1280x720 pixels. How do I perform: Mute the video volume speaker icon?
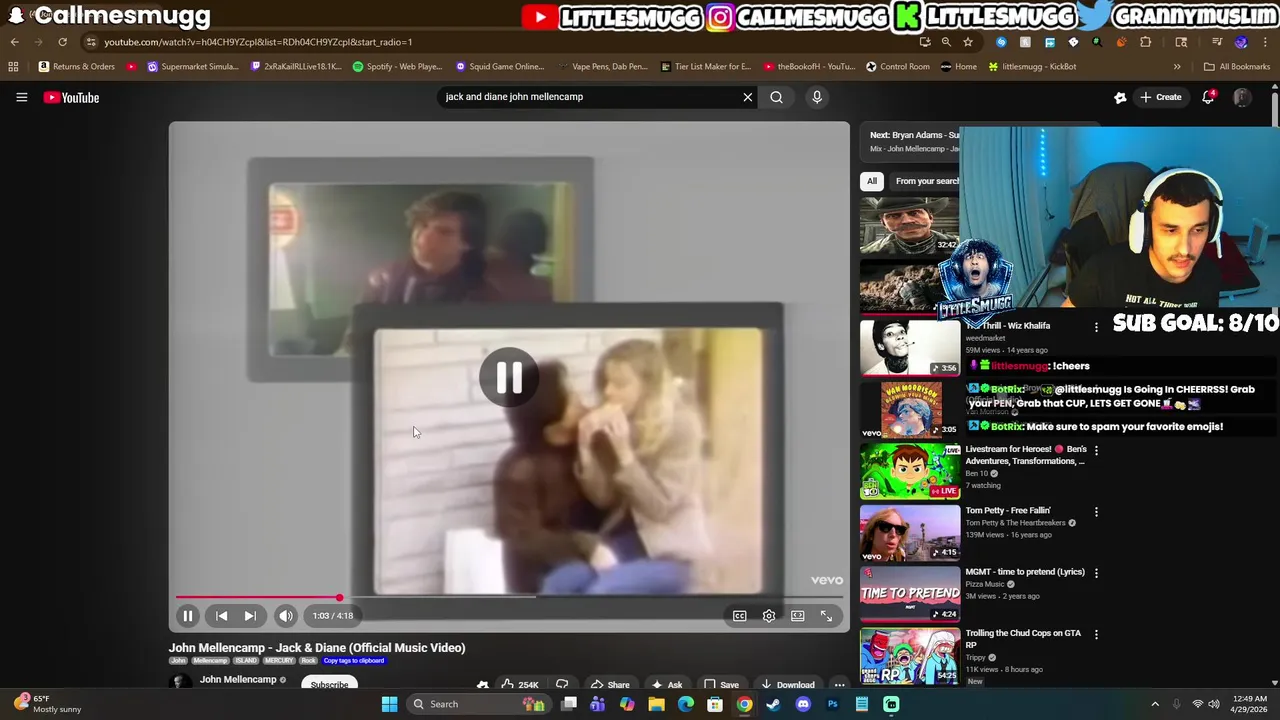pyautogui.click(x=286, y=616)
